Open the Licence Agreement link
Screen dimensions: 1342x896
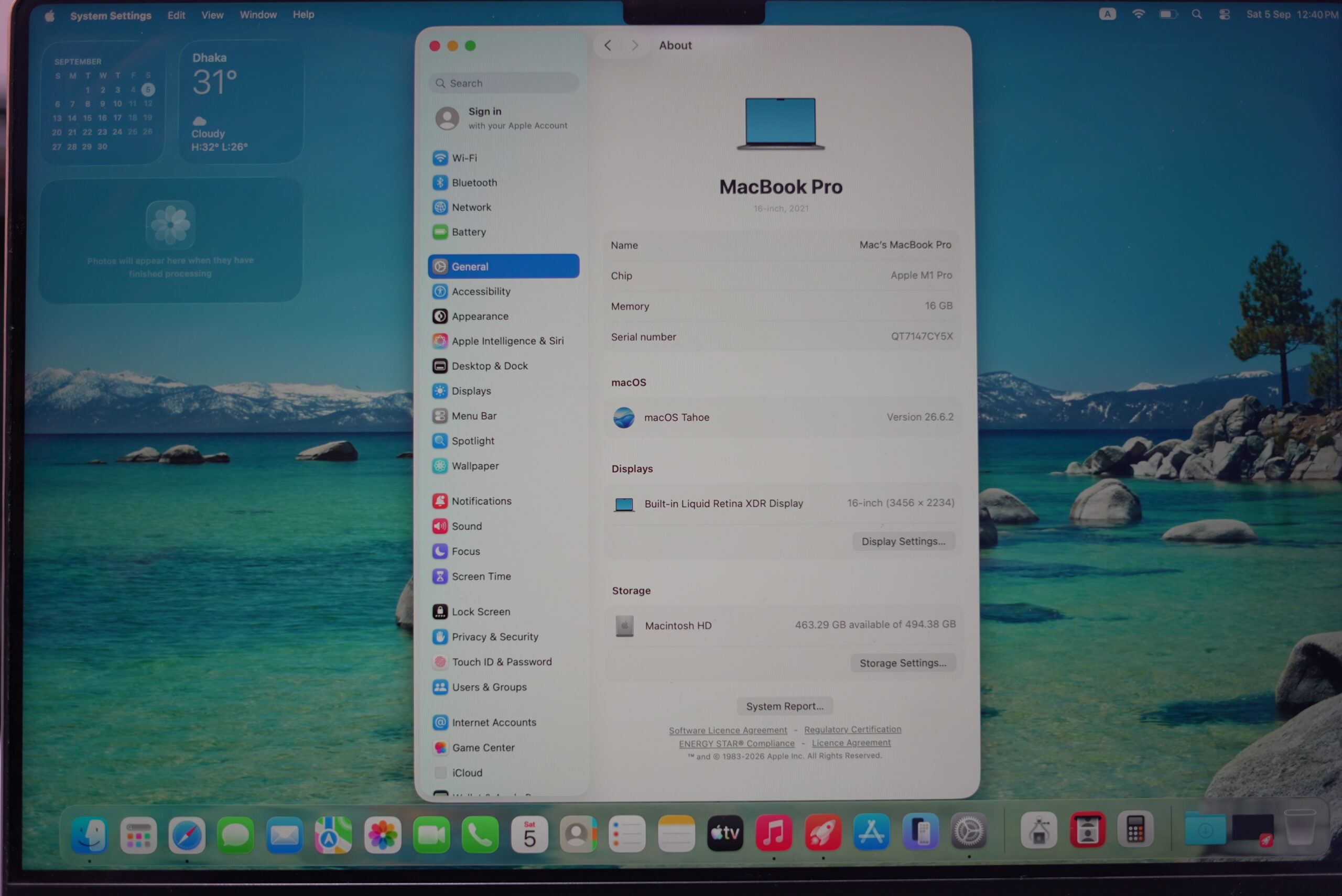click(851, 743)
